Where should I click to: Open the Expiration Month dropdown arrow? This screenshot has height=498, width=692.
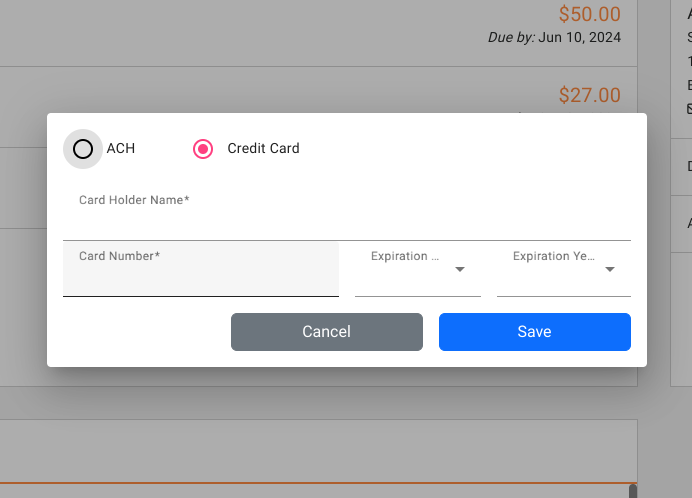click(x=460, y=269)
